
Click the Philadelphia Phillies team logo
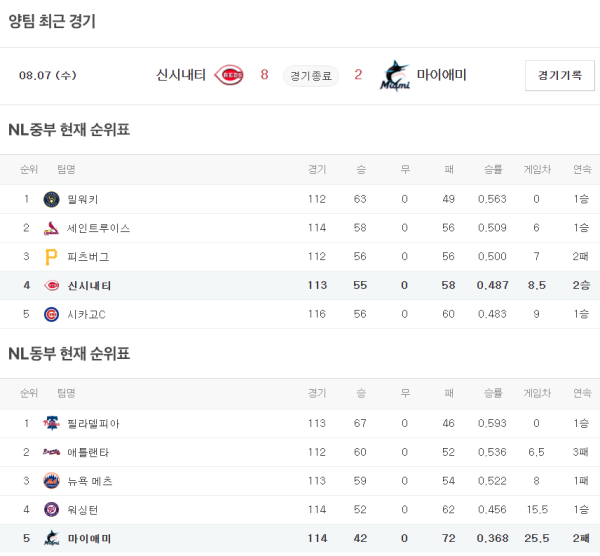point(51,423)
